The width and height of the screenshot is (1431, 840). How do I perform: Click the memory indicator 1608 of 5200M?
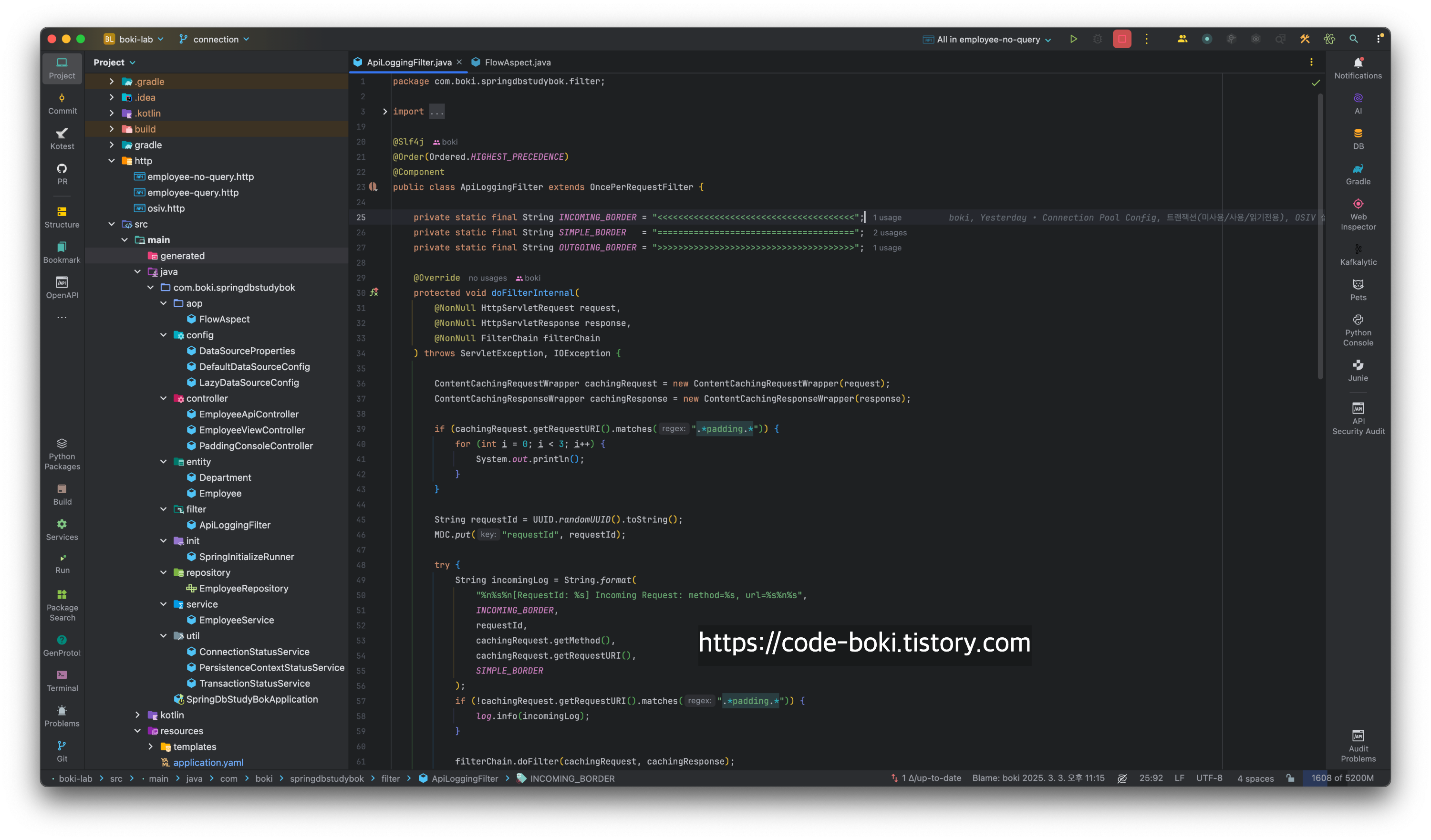1342,778
